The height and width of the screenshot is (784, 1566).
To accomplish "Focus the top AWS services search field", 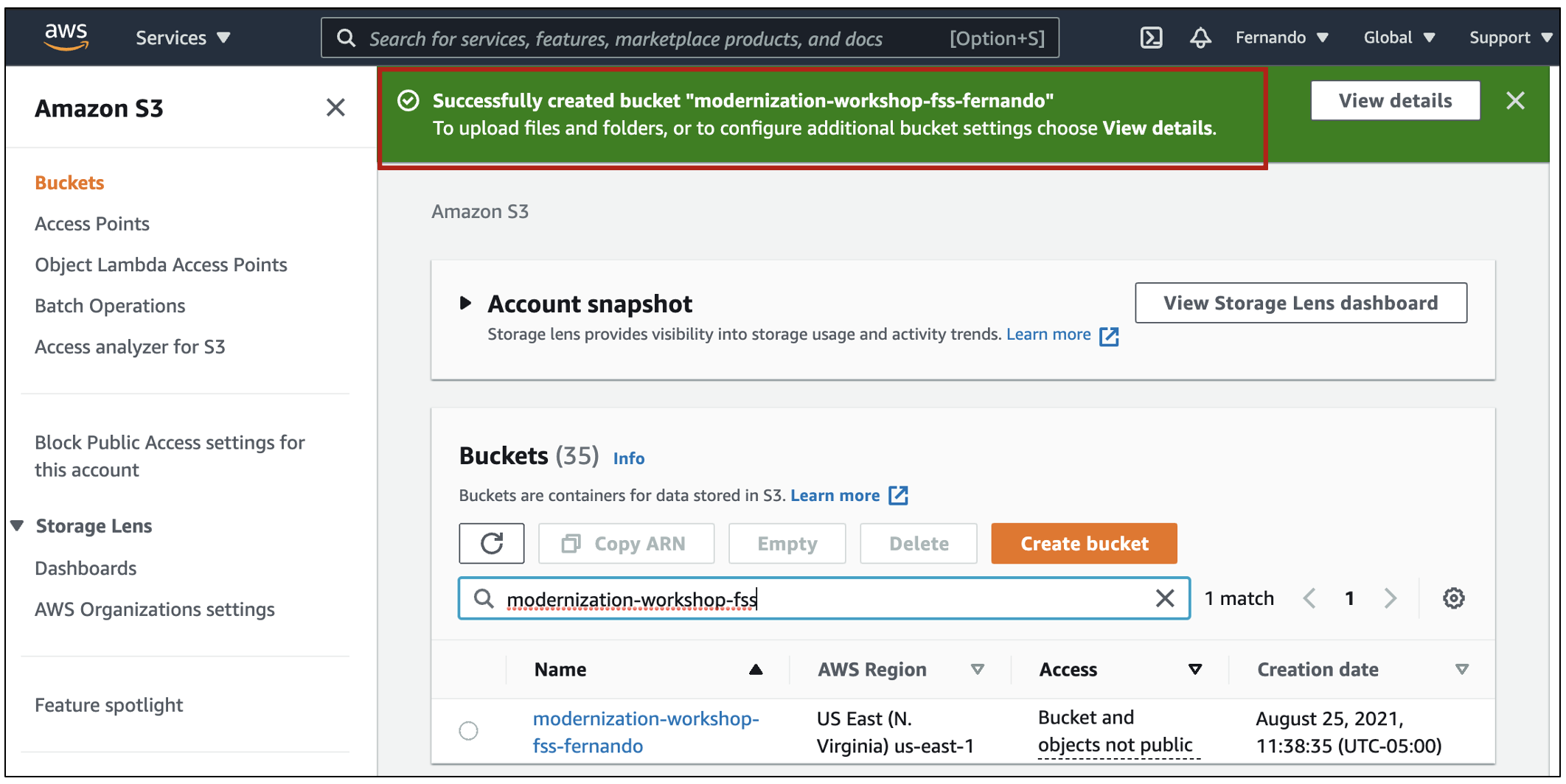I will tap(690, 38).
